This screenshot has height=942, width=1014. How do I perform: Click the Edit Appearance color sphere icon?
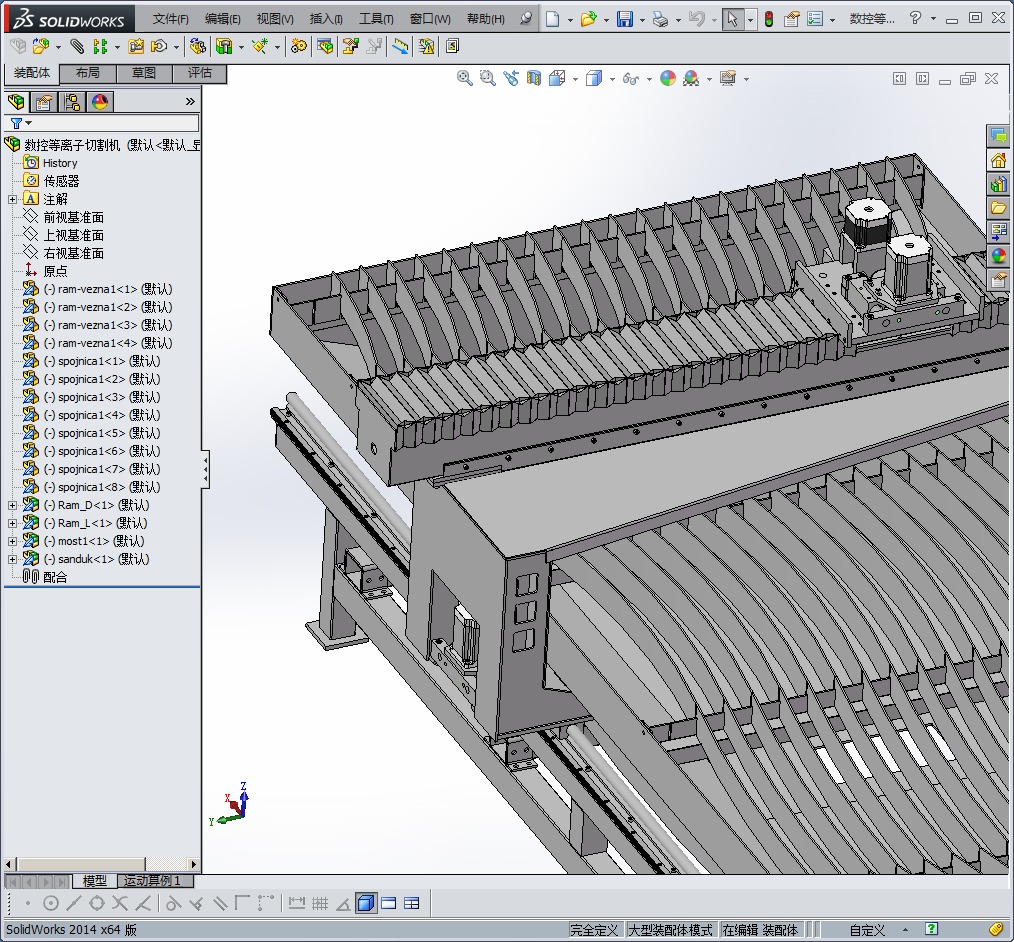pos(667,78)
